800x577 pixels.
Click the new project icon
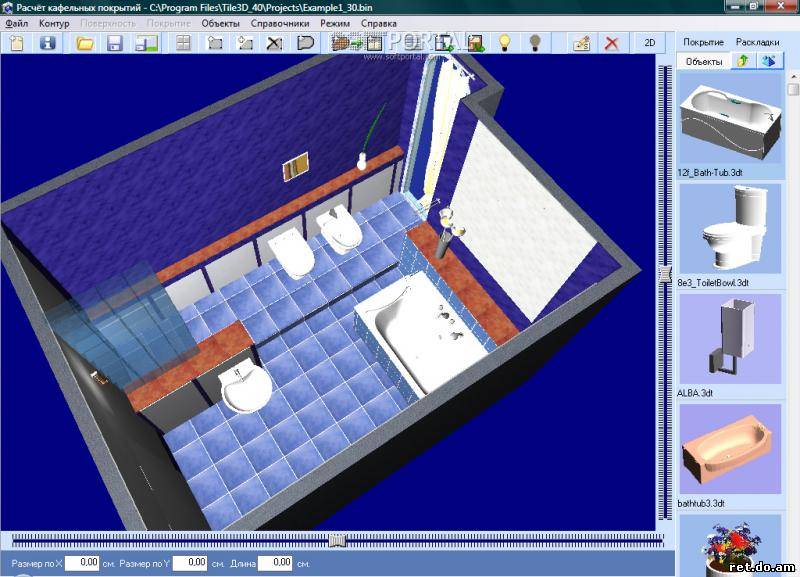(17, 43)
